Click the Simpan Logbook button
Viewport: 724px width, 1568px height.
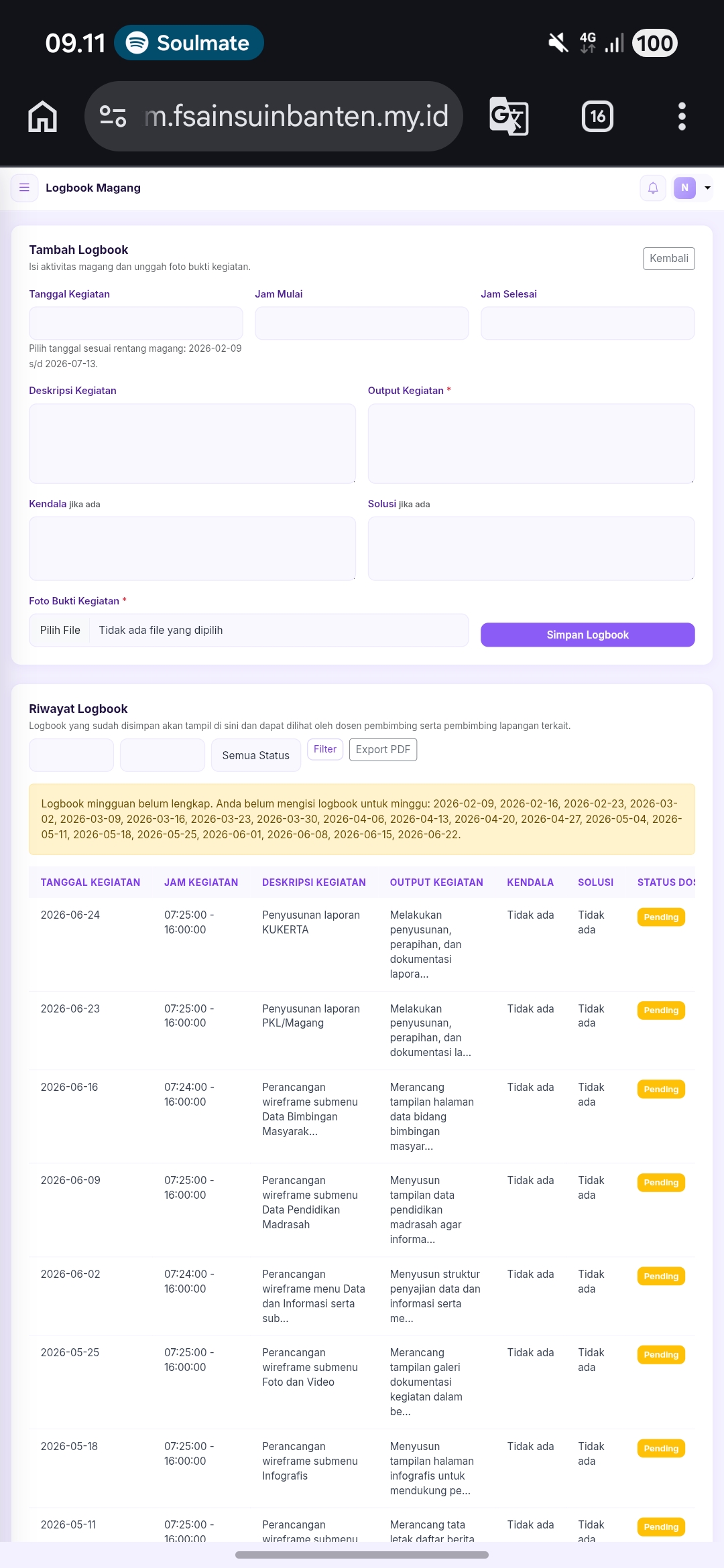tap(588, 635)
